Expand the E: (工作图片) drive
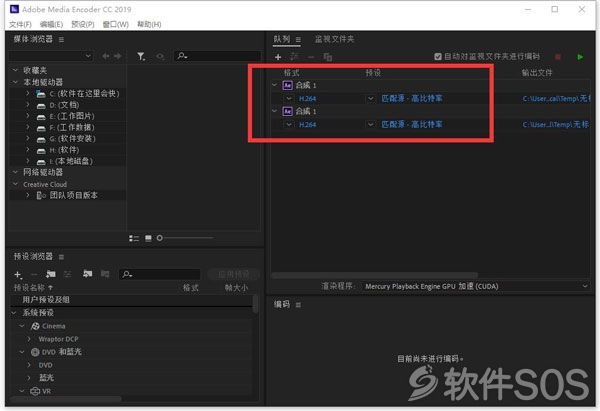This screenshot has height=411, width=600. [28, 116]
